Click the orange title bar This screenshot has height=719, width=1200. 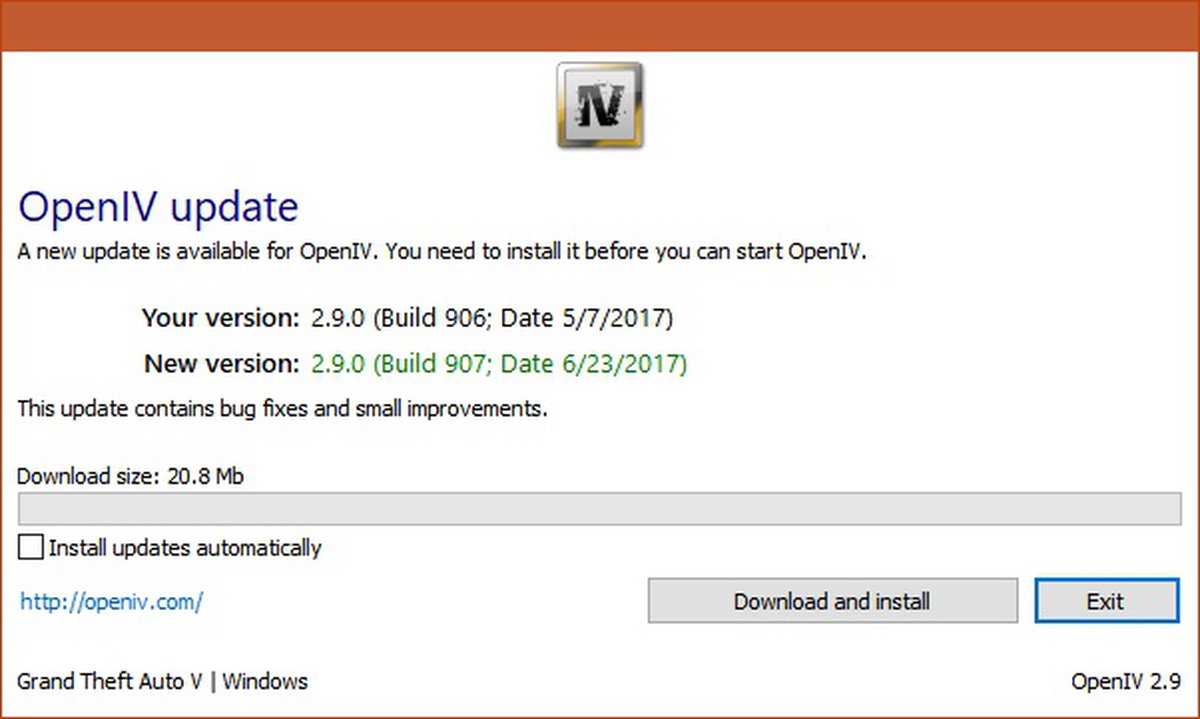600,25
